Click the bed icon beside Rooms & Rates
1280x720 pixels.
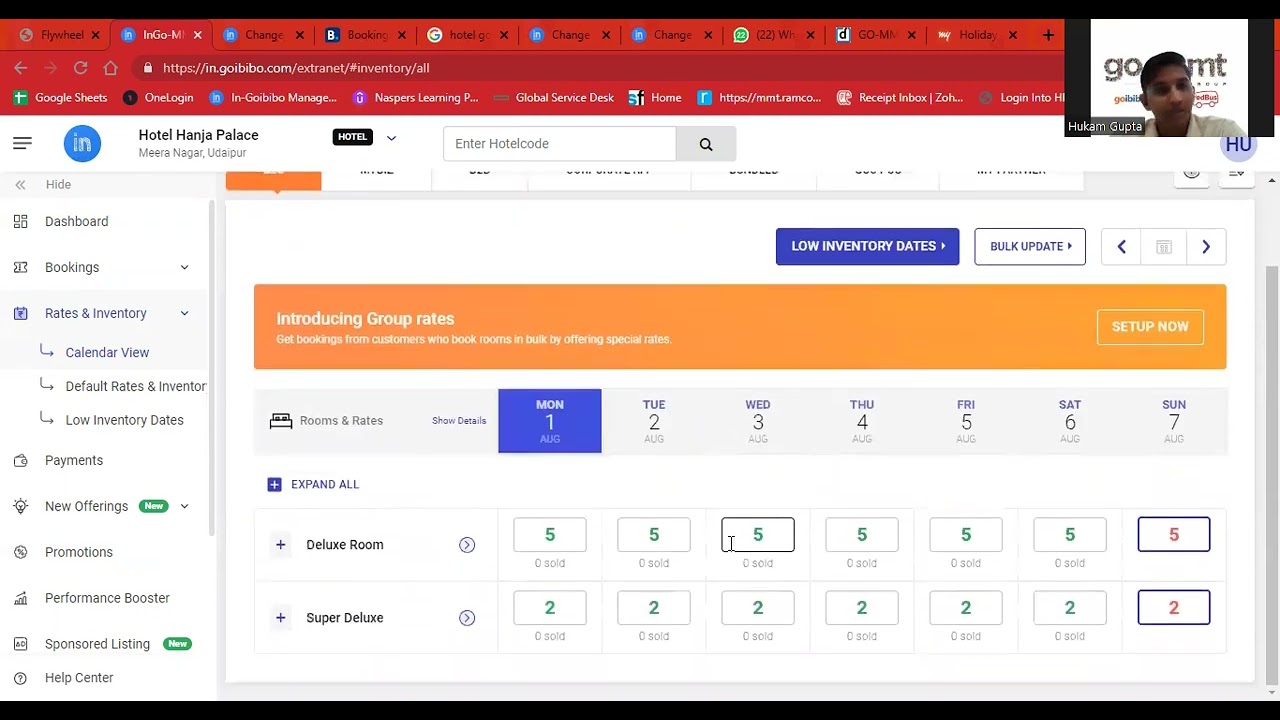(281, 421)
